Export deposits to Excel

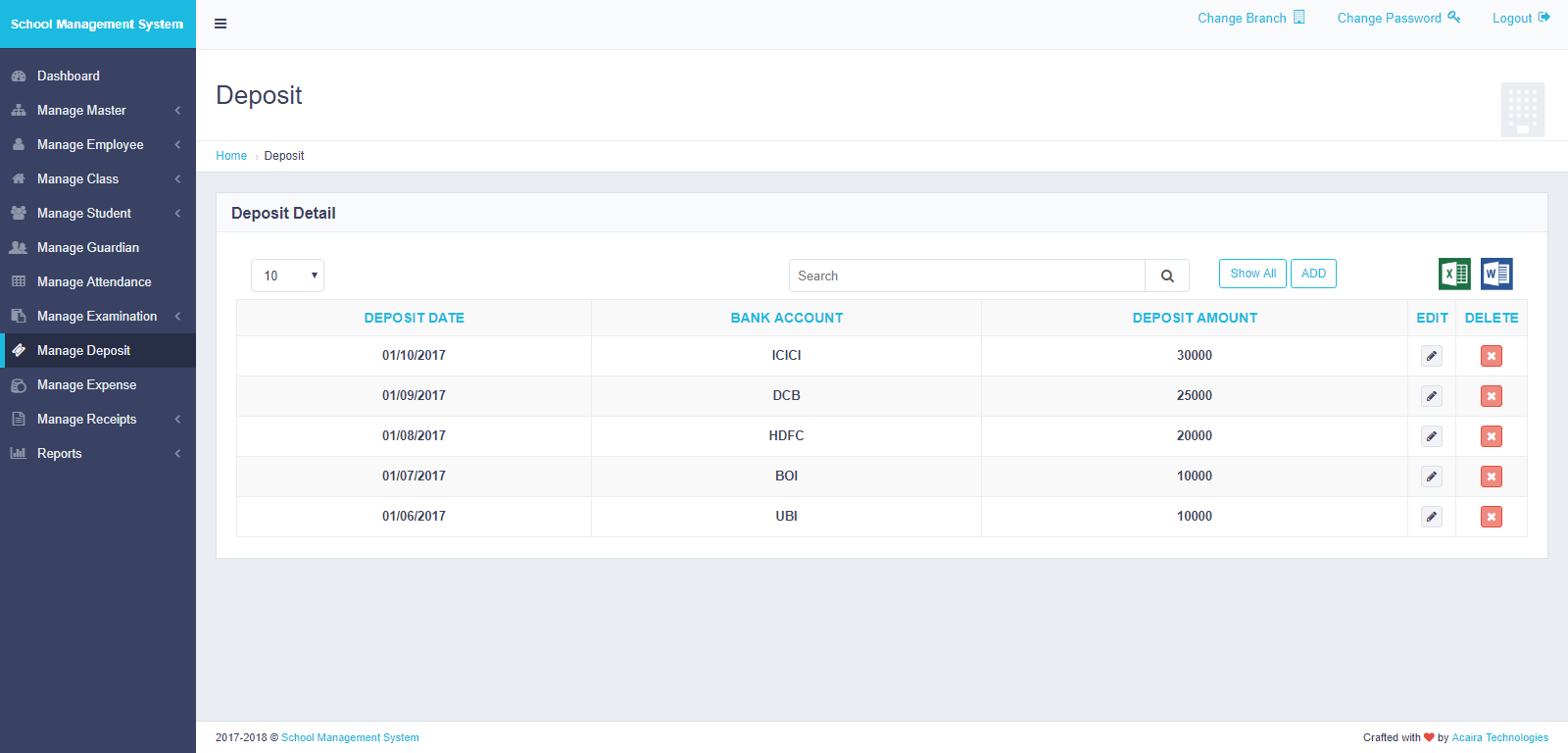pos(1454,275)
